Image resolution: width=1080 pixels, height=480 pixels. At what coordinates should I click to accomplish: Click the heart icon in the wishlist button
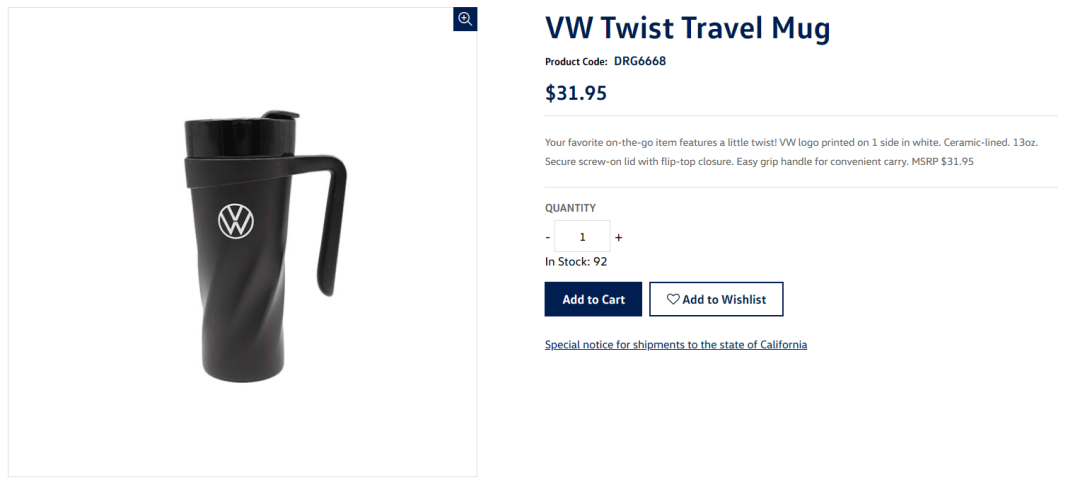coord(673,299)
